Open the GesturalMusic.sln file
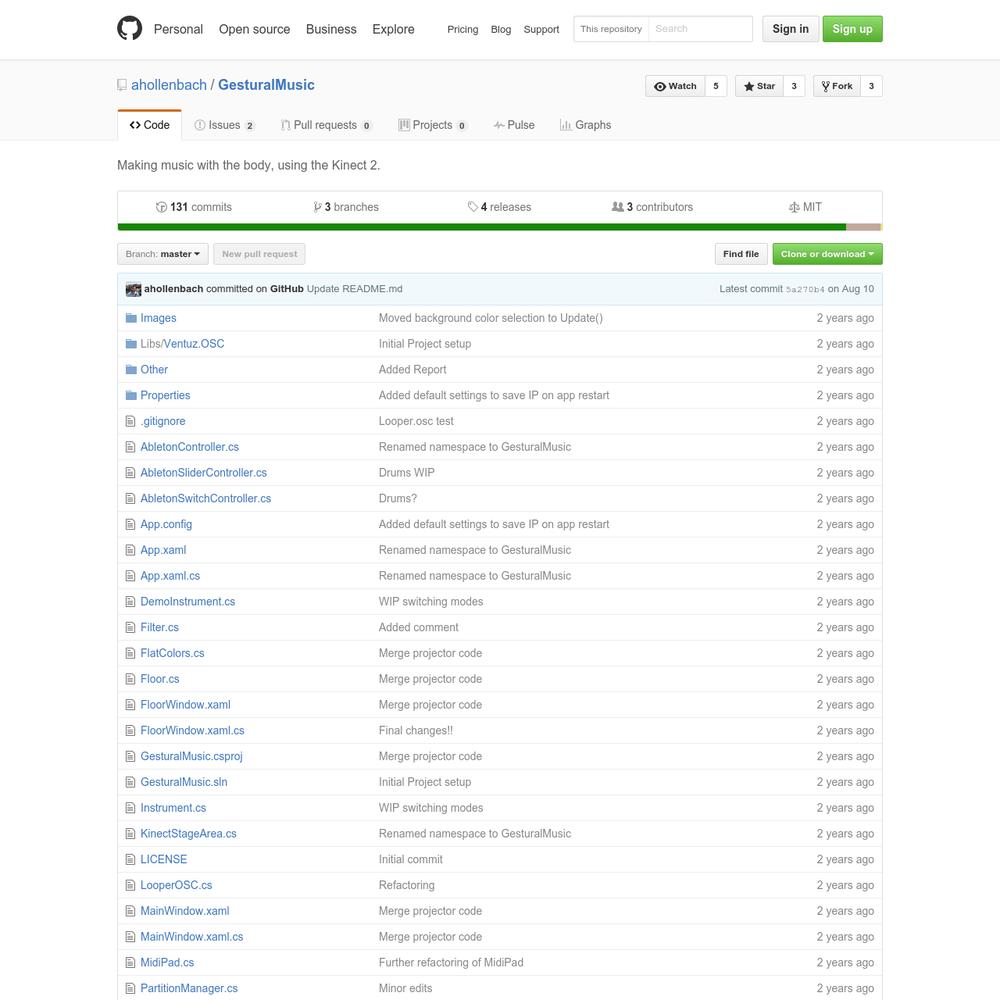The image size is (1000, 1000). point(184,782)
